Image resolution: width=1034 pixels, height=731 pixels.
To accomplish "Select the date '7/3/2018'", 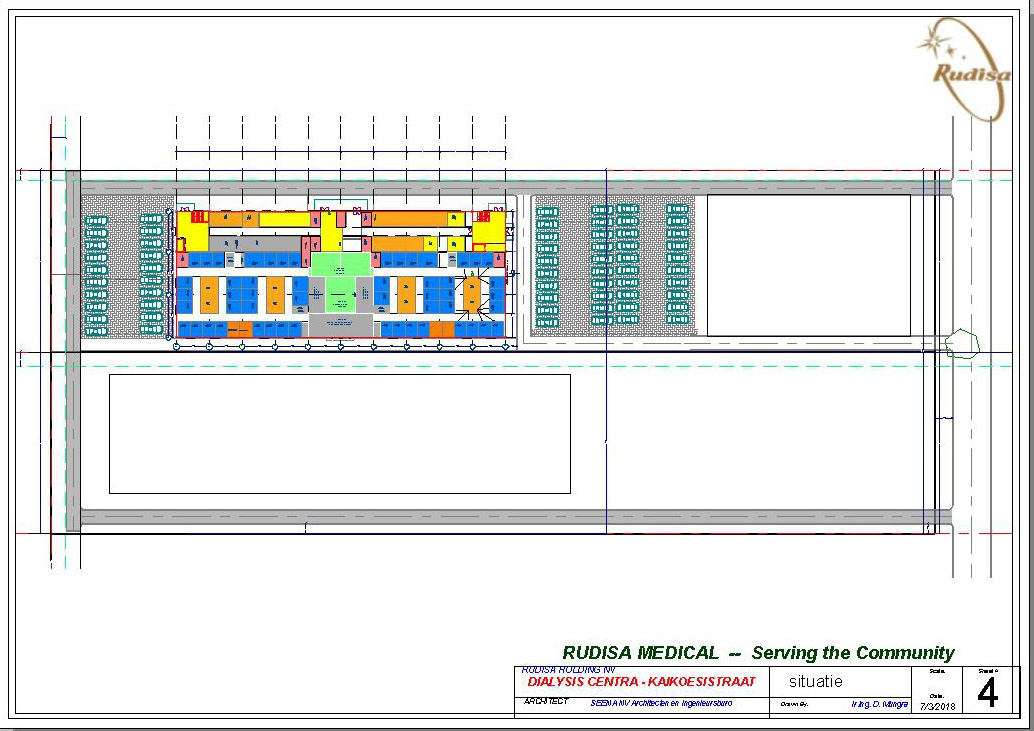I will (937, 707).
